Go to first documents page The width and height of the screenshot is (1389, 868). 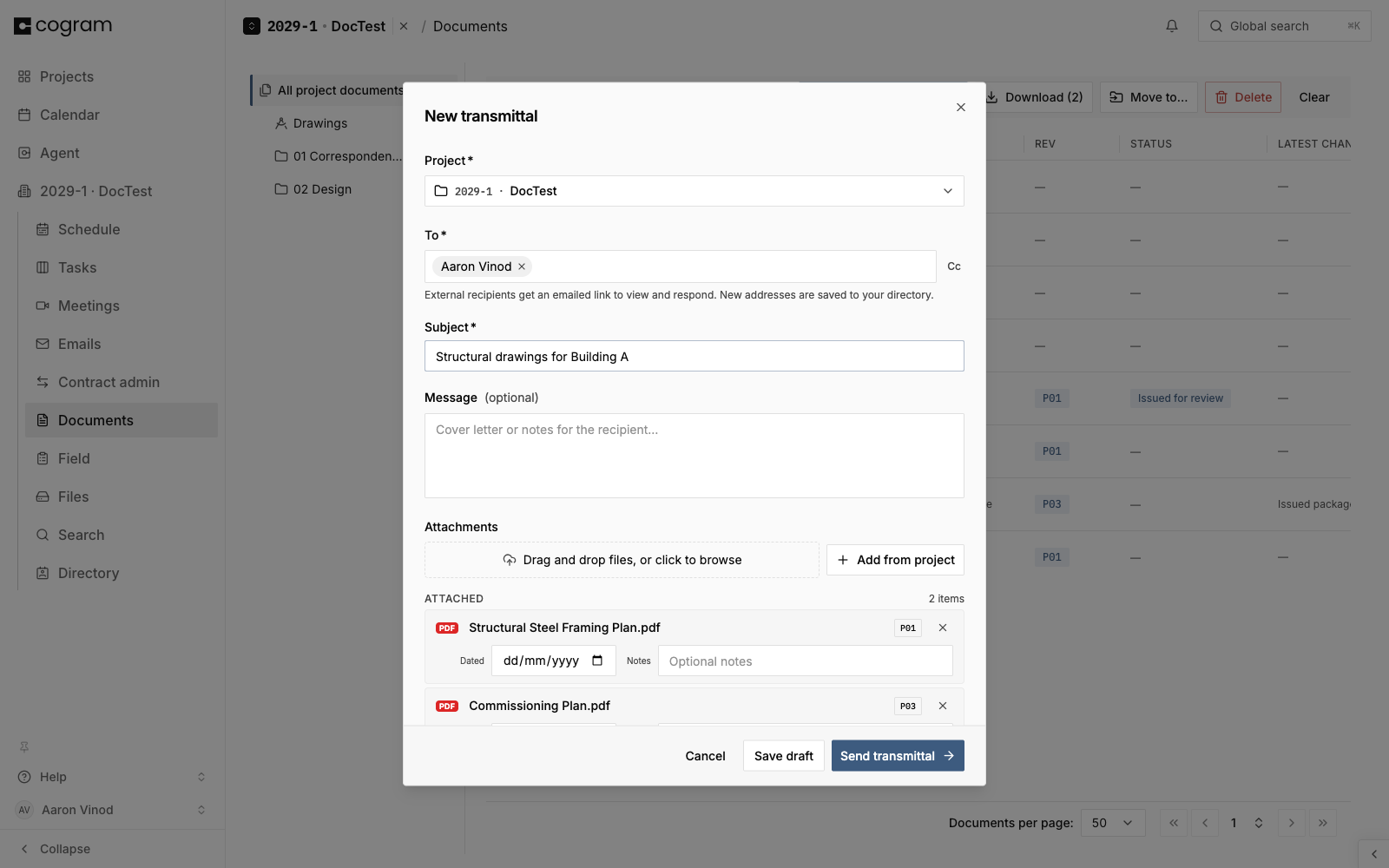(x=1174, y=823)
